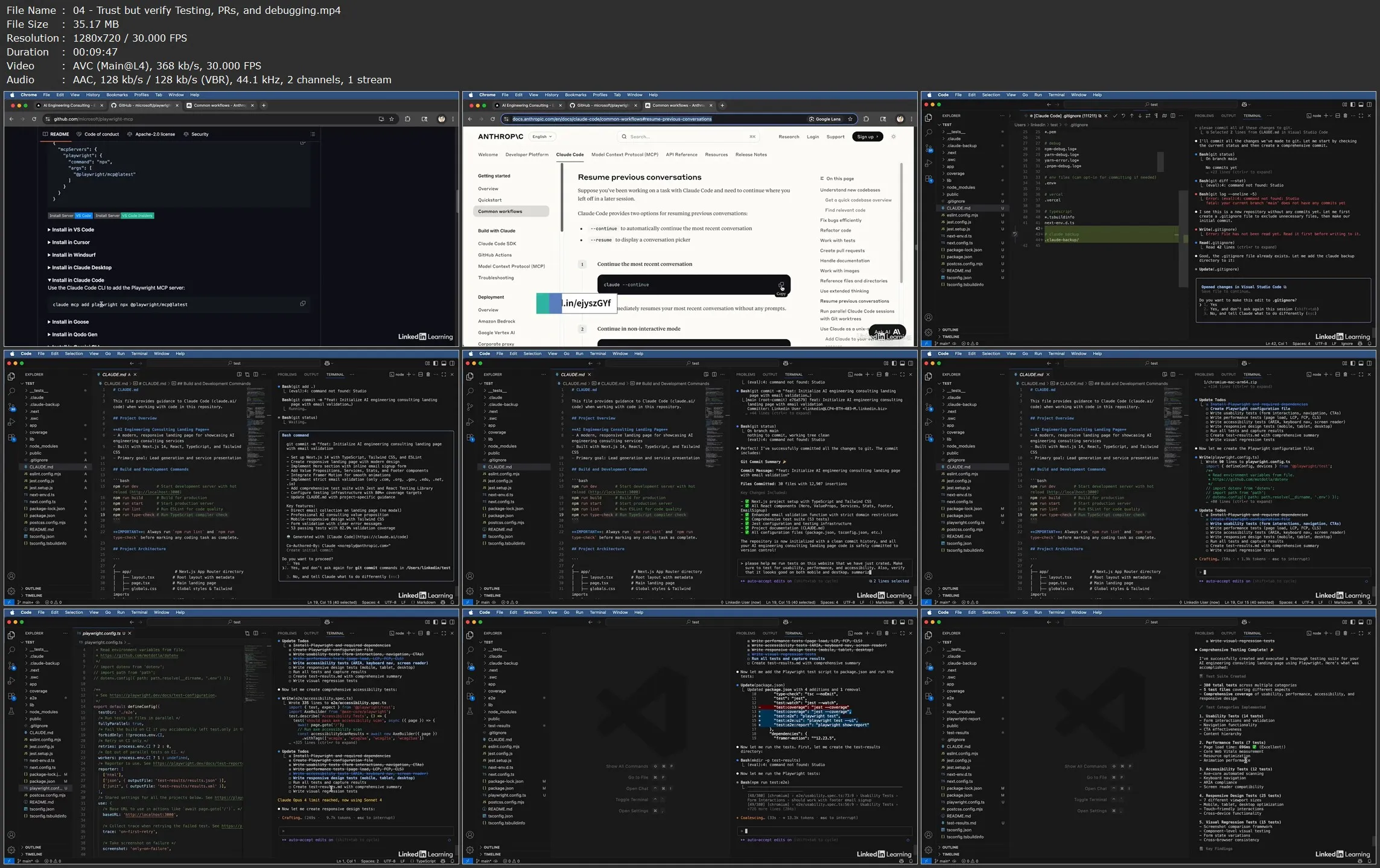Switch to OUTPUT tab in .gitignore diff frame
This screenshot has height=868, width=1380.
(x=1228, y=115)
